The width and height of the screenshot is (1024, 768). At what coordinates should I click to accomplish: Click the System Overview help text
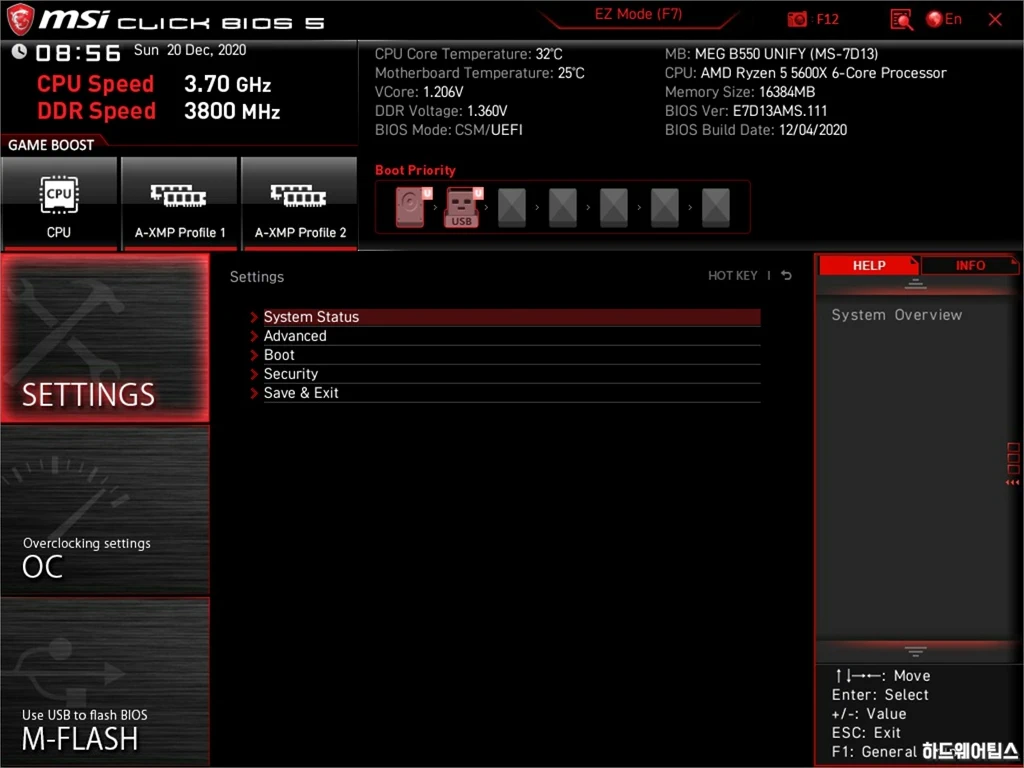click(897, 315)
